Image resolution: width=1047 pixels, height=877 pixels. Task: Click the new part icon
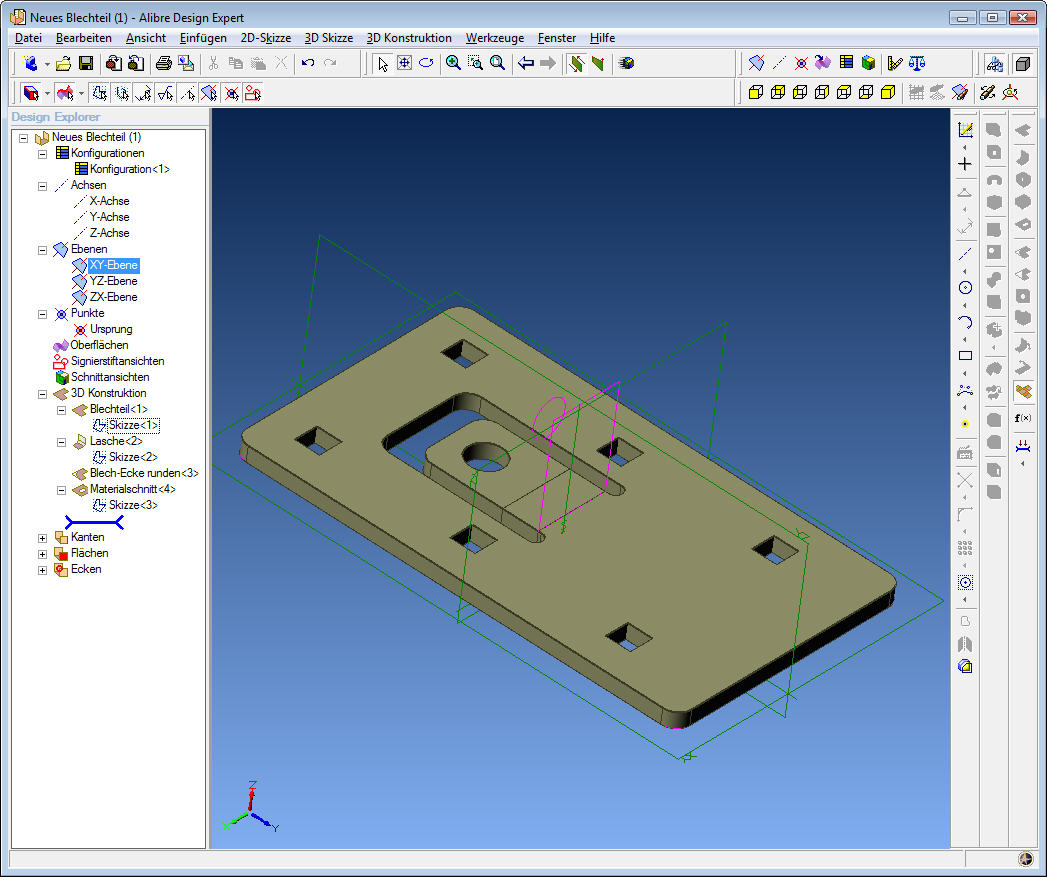pos(29,63)
